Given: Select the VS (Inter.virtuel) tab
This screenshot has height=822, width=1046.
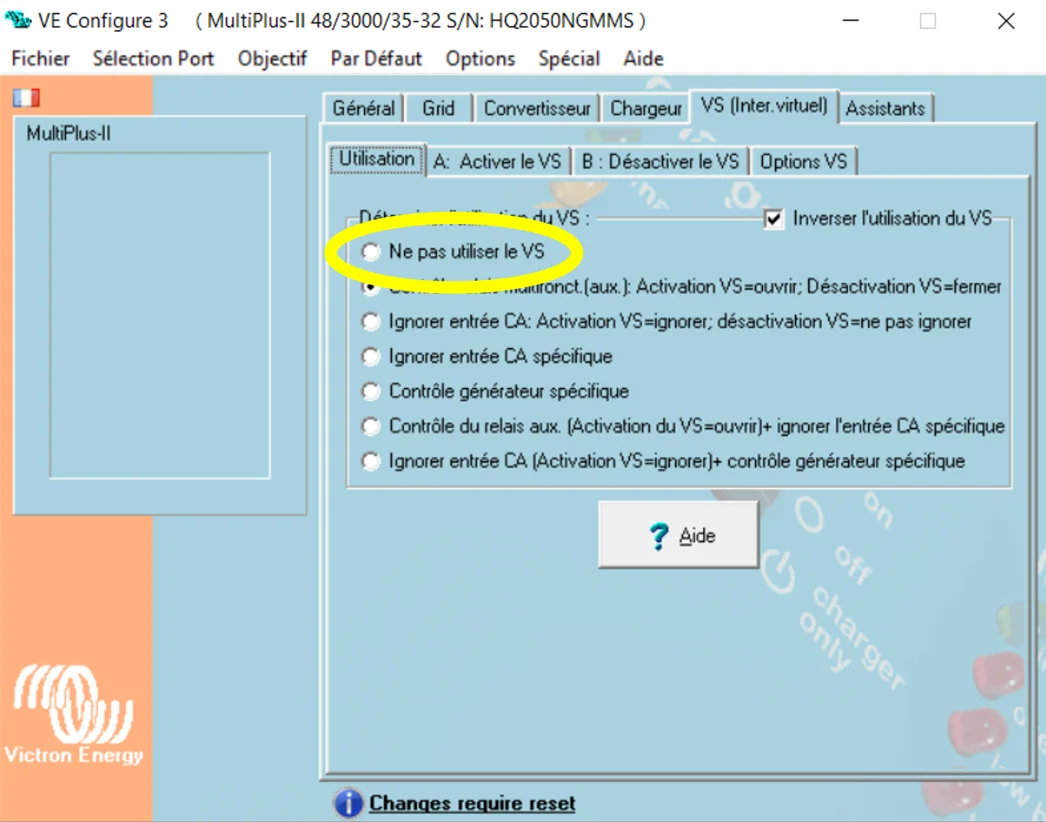Looking at the screenshot, I should (764, 106).
